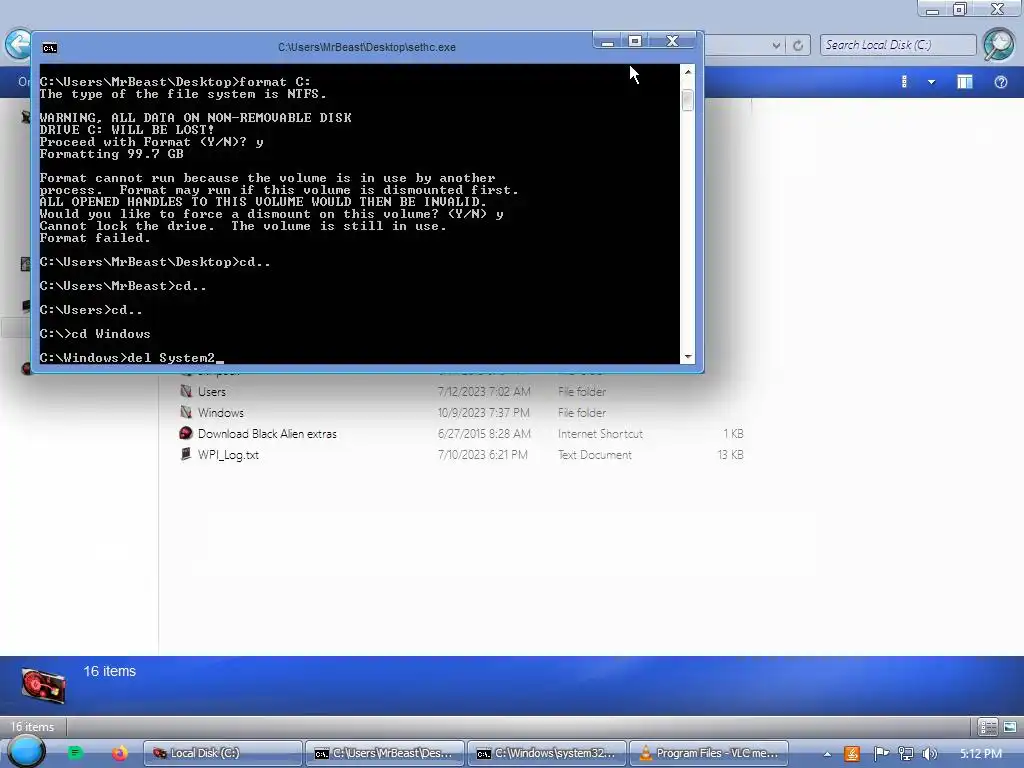Click the 10/9/2023 7:37 PM date cell

483,413
